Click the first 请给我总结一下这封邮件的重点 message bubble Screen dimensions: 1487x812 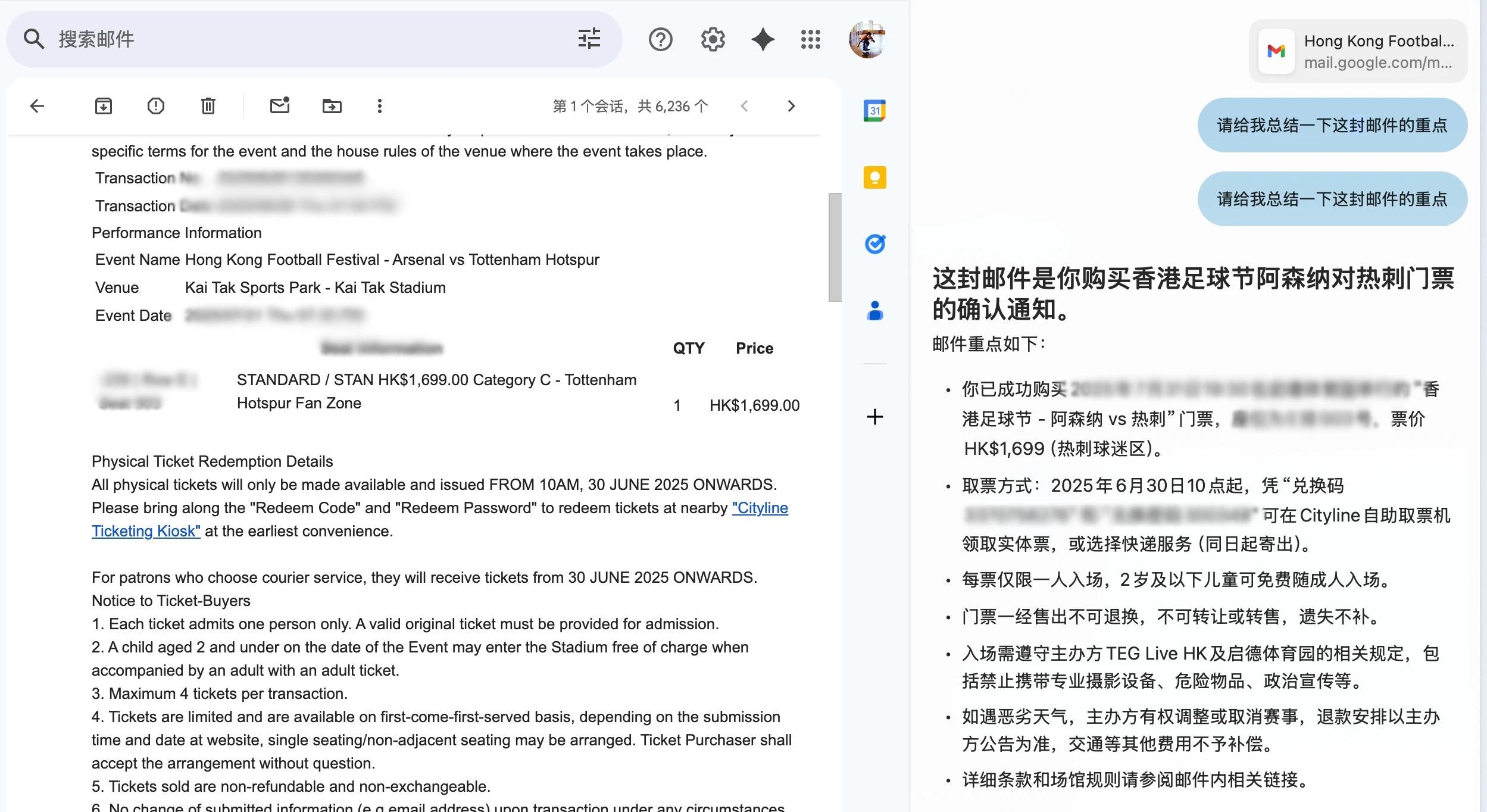point(1332,125)
